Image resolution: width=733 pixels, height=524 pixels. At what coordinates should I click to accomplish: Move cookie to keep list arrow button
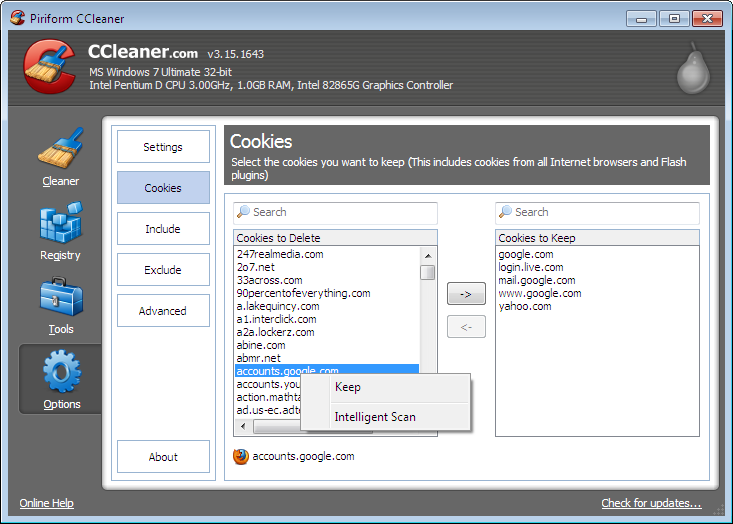[x=466, y=294]
